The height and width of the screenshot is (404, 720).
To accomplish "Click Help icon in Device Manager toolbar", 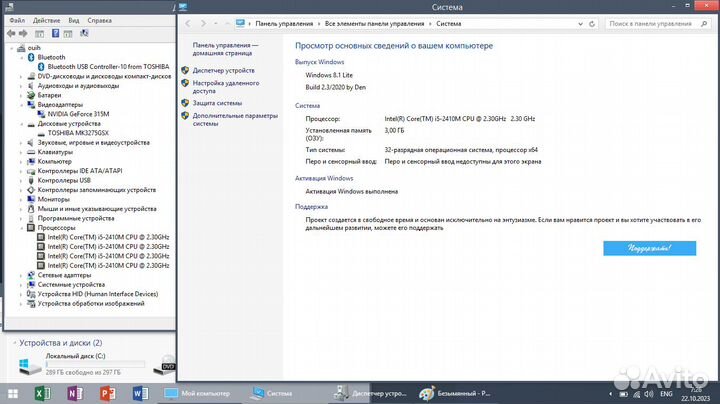I will (55, 34).
